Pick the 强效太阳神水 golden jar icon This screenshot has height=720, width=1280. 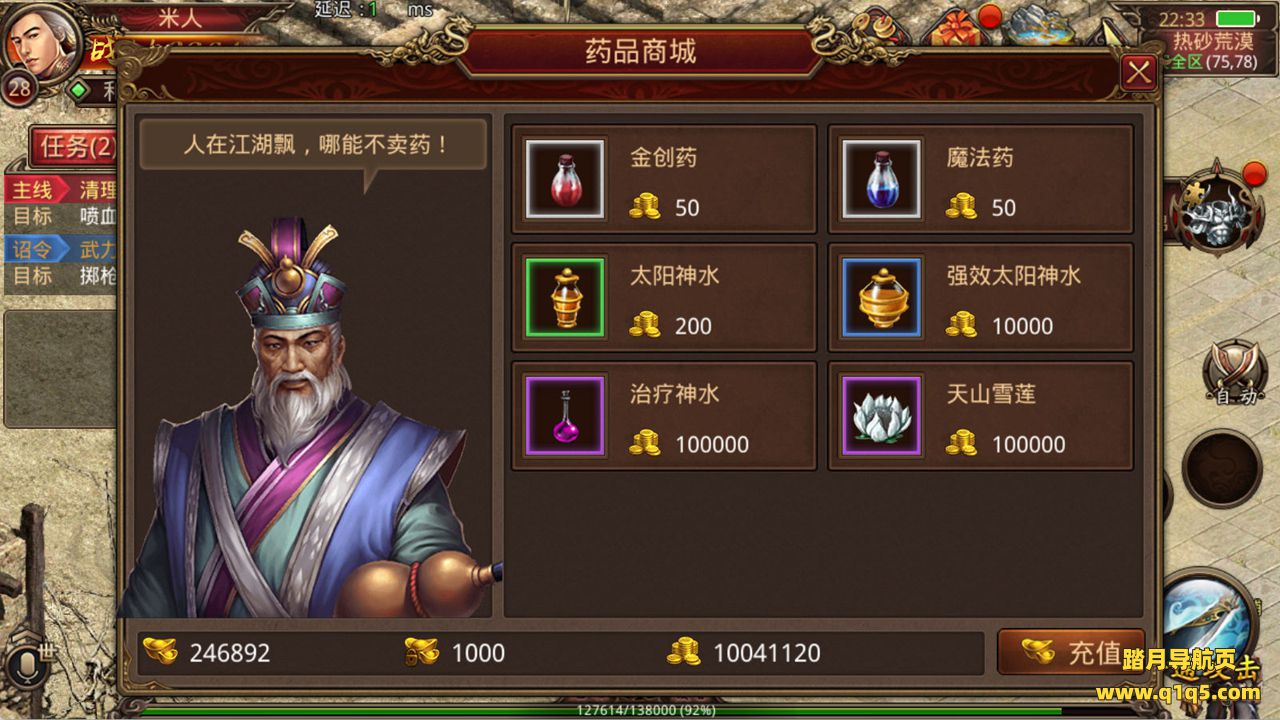(x=881, y=297)
